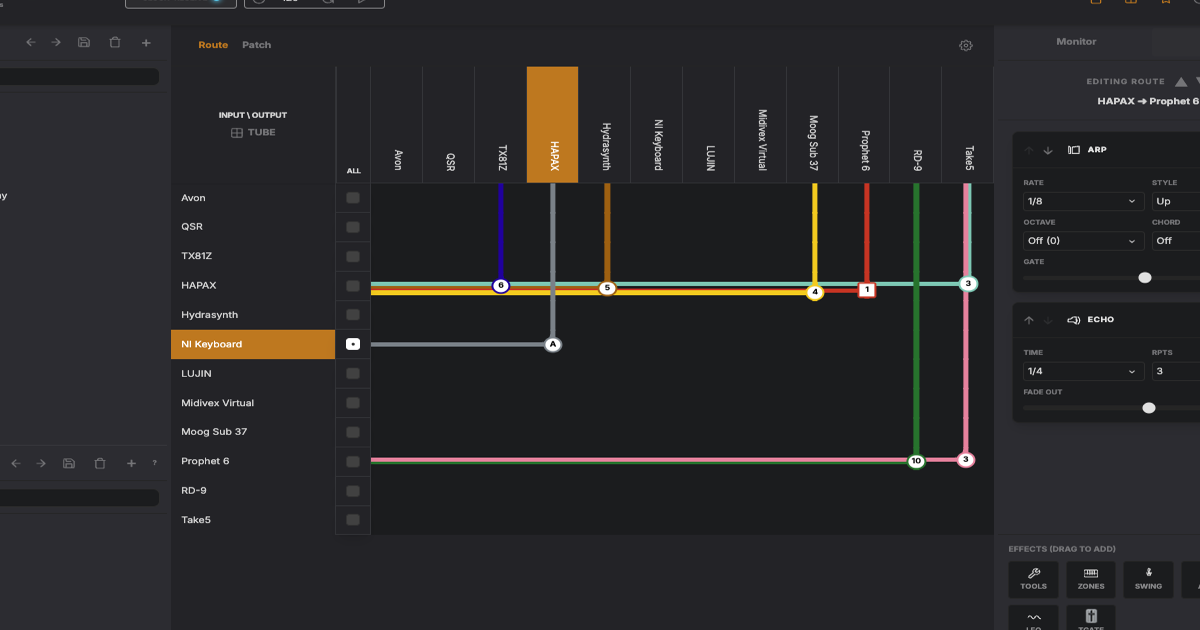This screenshot has width=1200, height=630.
Task: Toggle the ALL checkbox for QSR input
Action: (x=353, y=227)
